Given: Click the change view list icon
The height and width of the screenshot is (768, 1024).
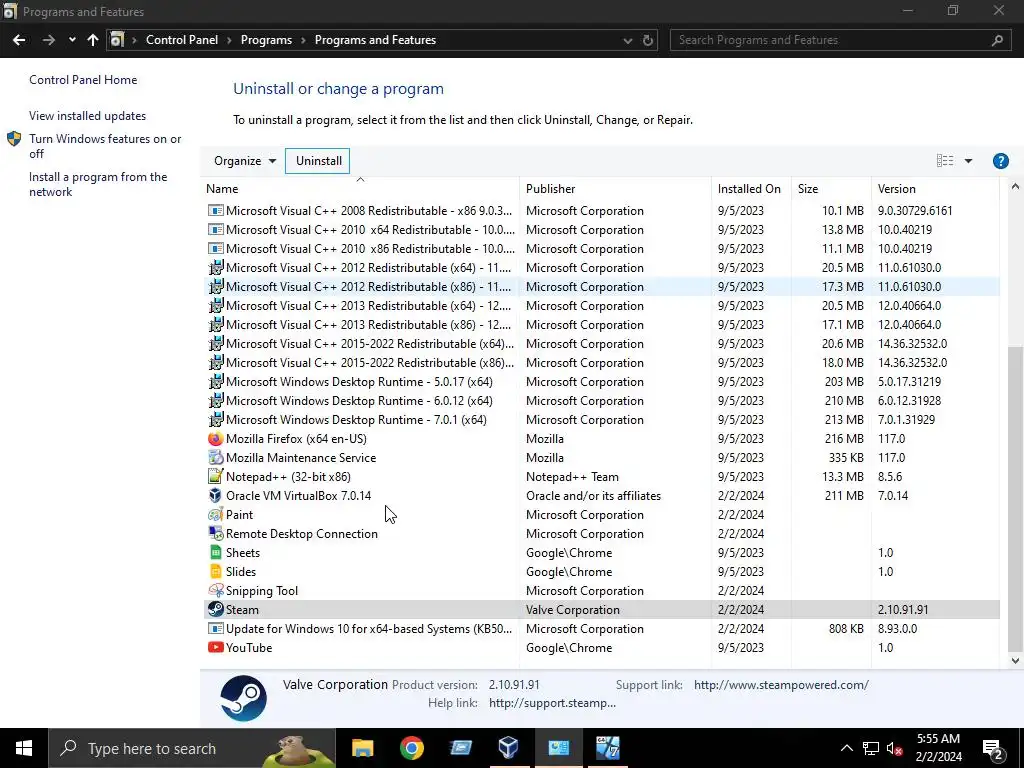Looking at the screenshot, I should pos(944,161).
